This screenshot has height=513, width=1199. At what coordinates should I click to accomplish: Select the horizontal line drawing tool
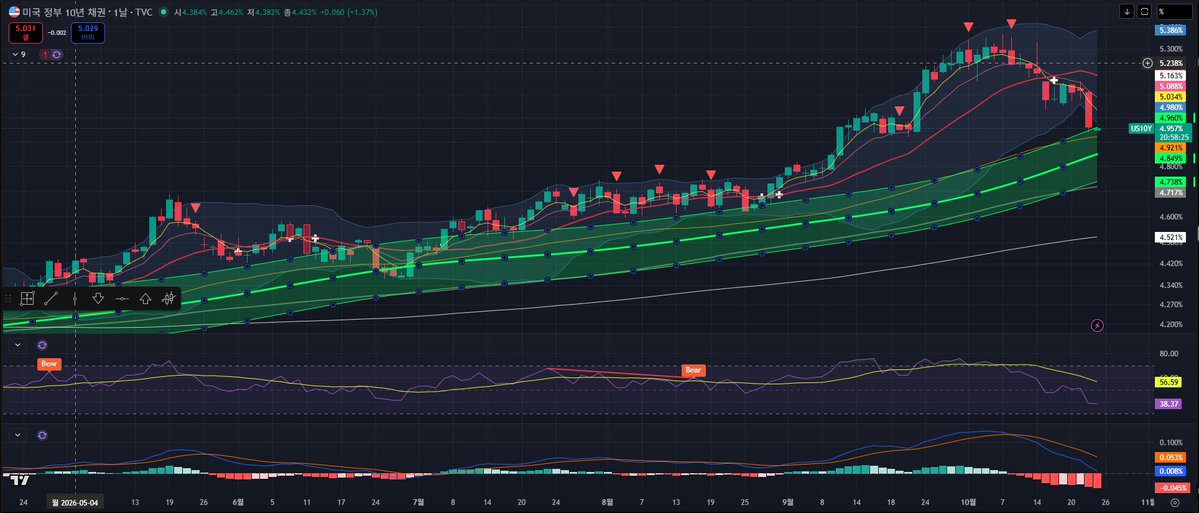122,299
